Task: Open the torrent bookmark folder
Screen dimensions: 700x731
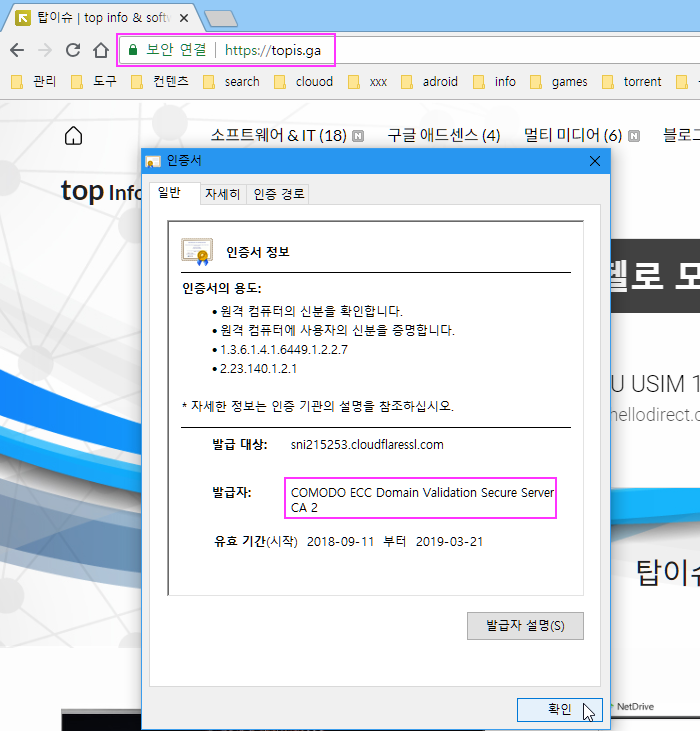Action: [x=632, y=82]
